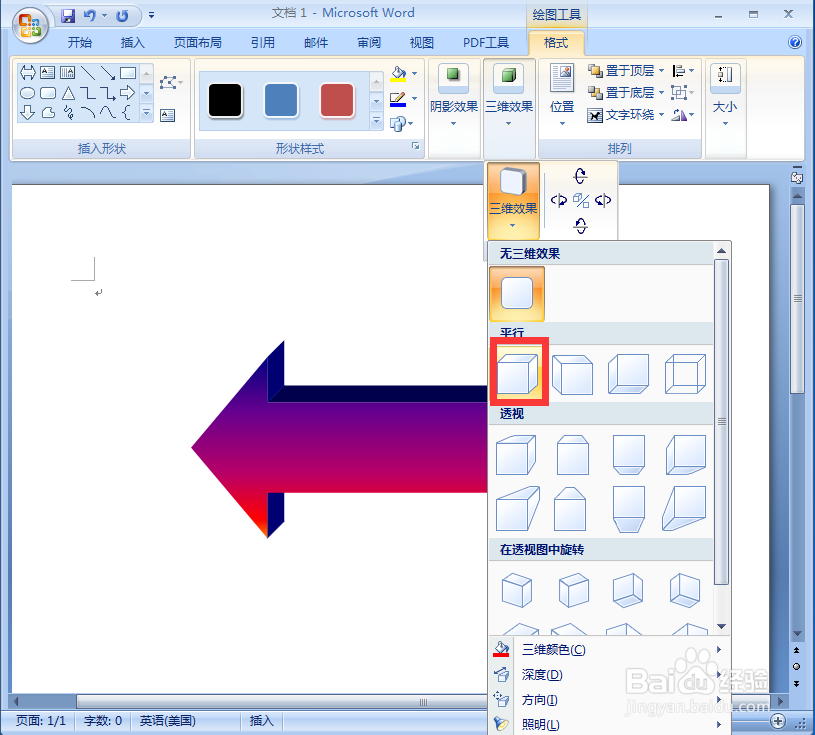The height and width of the screenshot is (735, 815).
Task: Expand the text wrapping dropdown
Action: tap(662, 114)
